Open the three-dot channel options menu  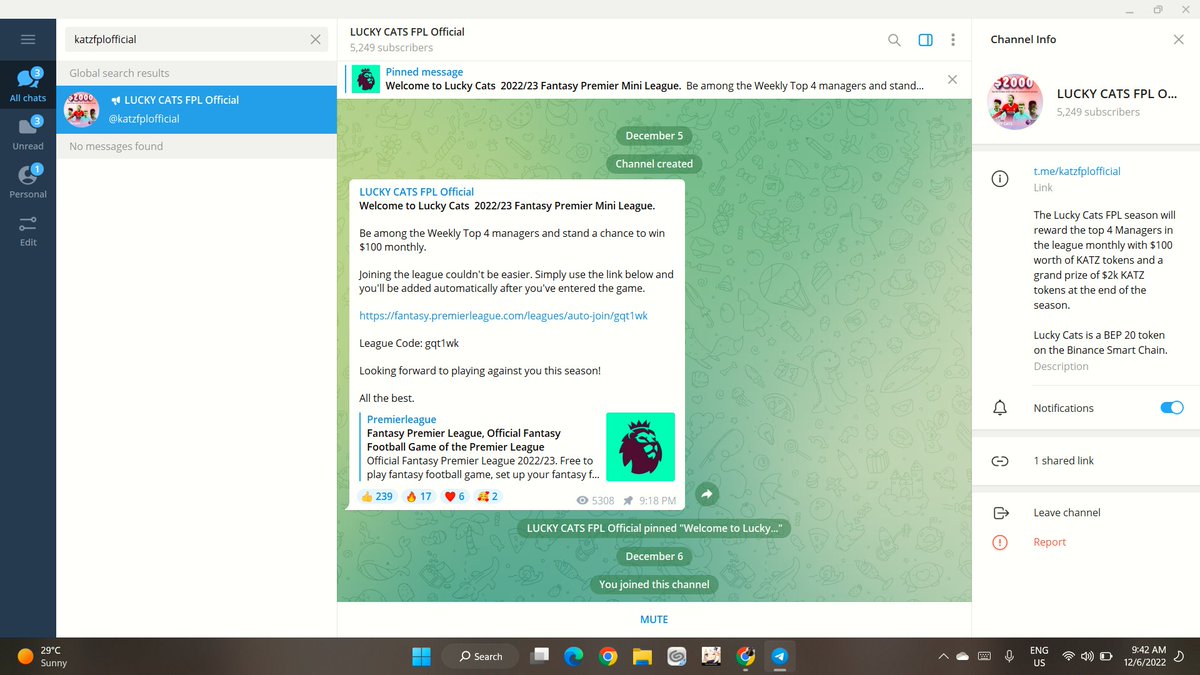pos(953,40)
